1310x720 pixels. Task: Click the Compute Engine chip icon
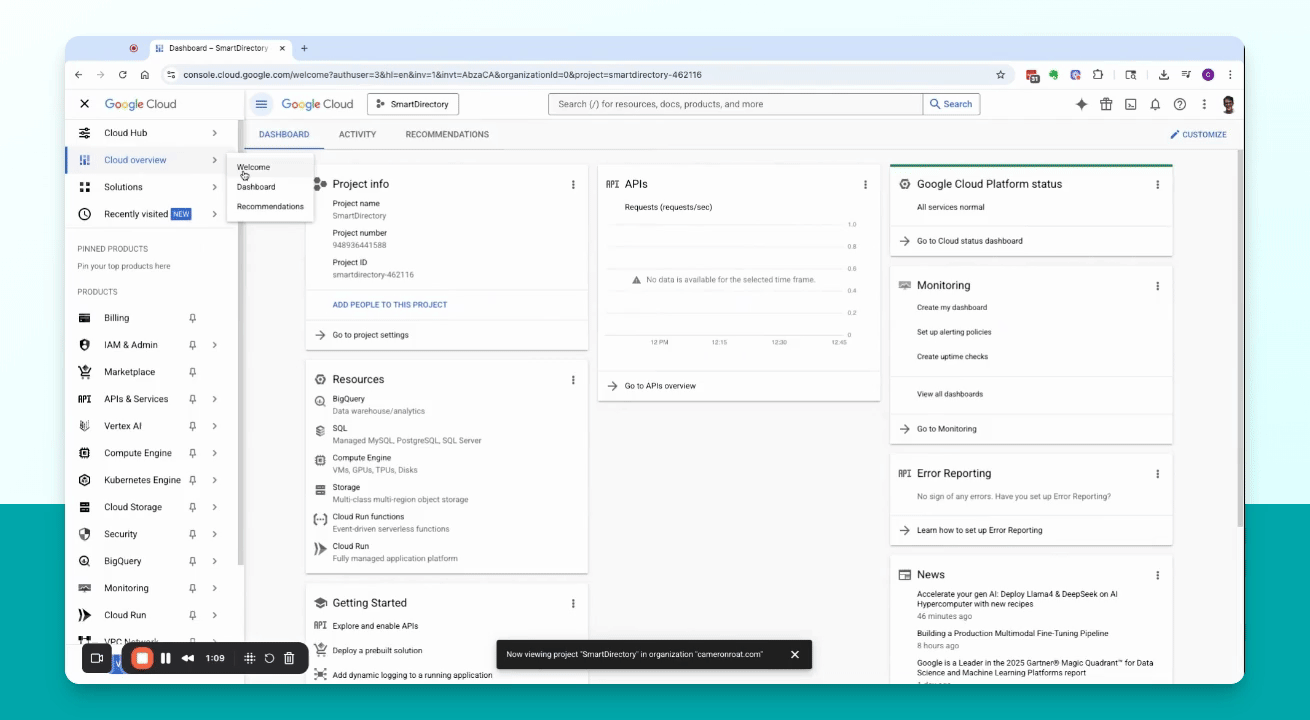click(85, 453)
